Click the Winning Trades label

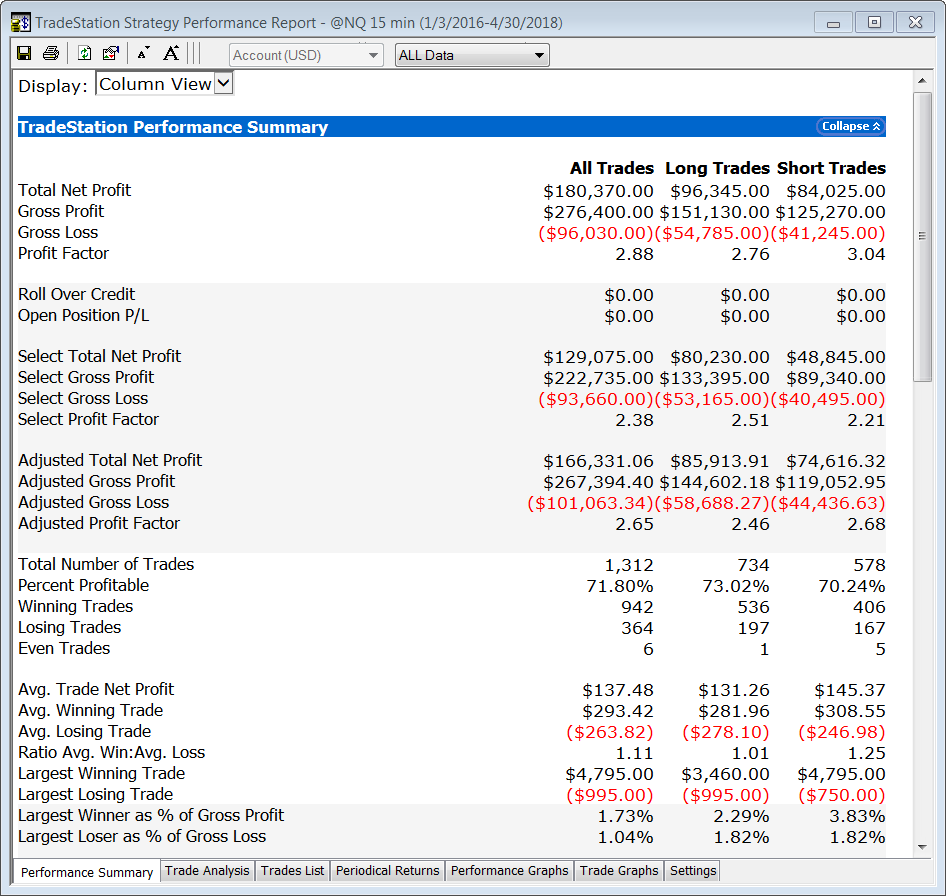tap(75, 606)
